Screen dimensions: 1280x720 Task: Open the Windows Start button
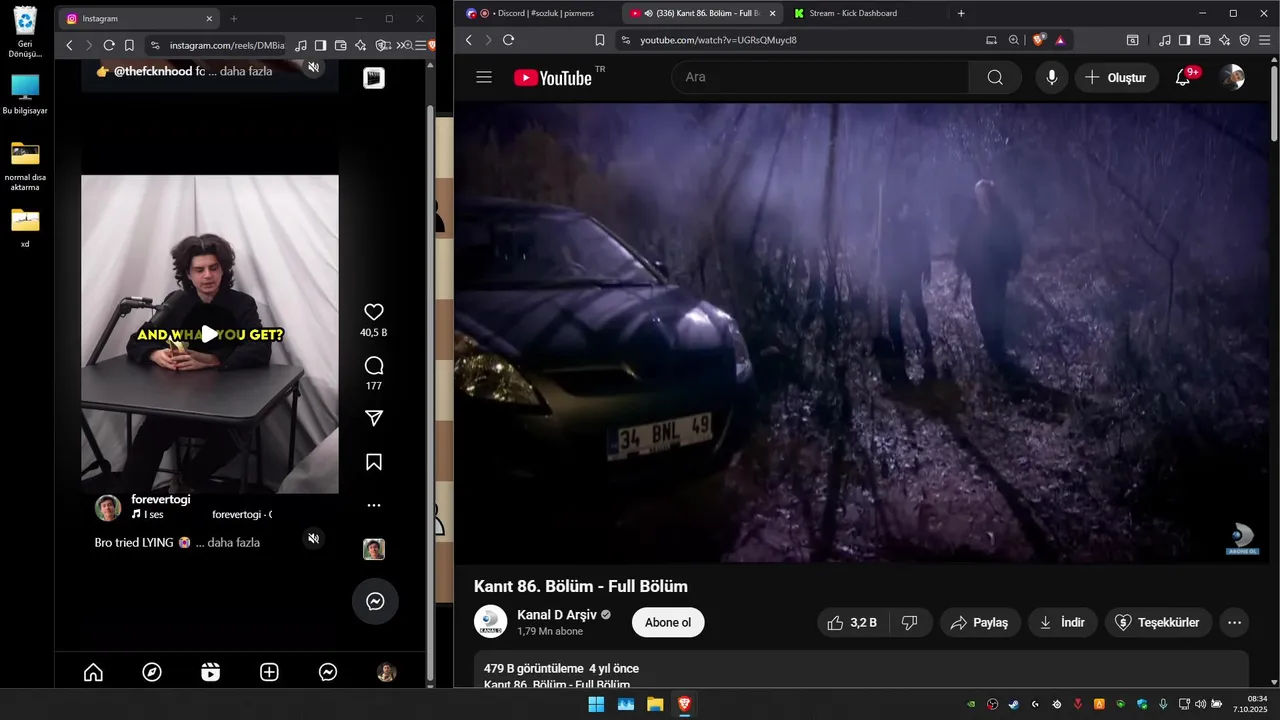596,704
